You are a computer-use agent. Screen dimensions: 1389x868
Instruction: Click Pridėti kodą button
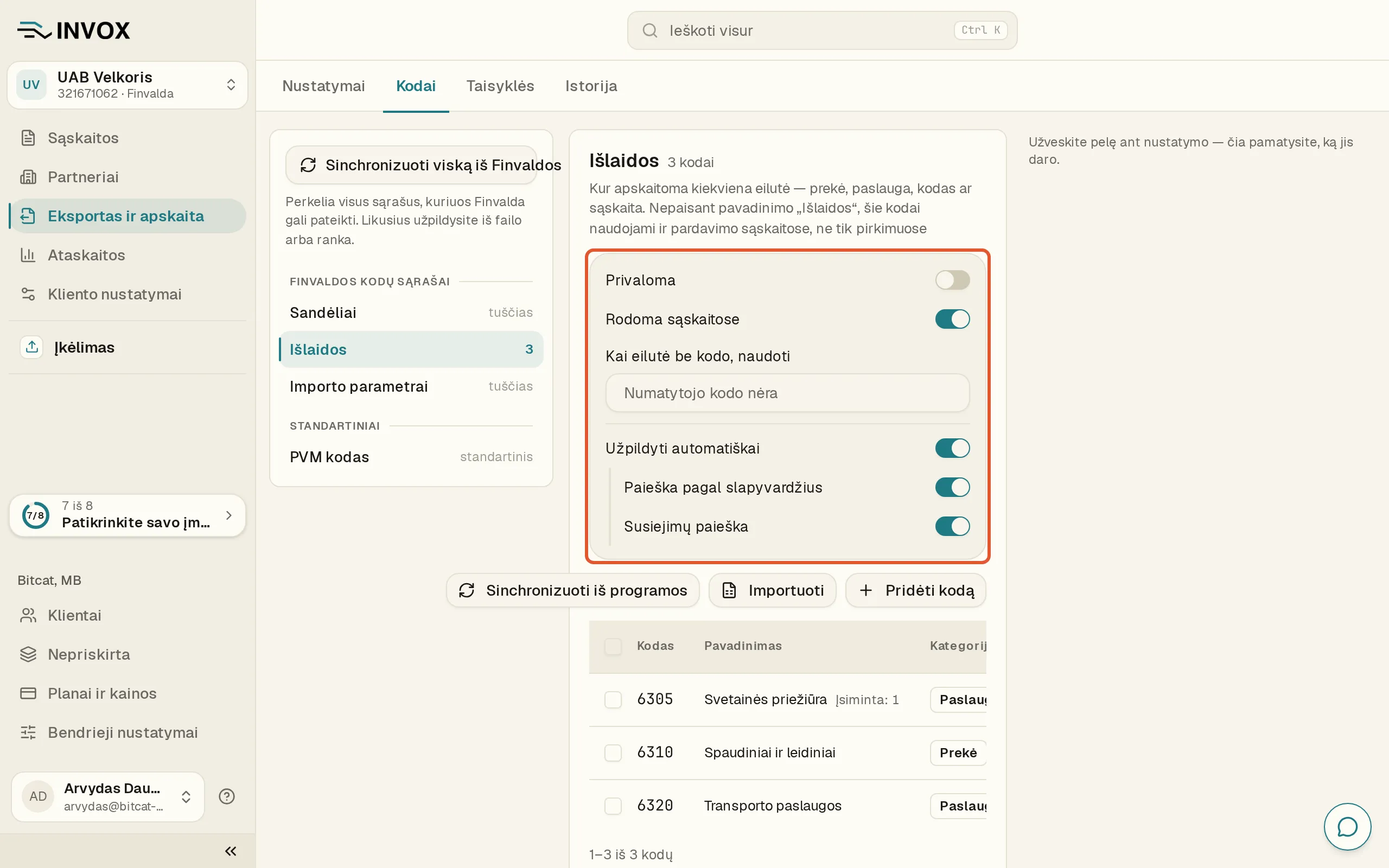(x=916, y=590)
